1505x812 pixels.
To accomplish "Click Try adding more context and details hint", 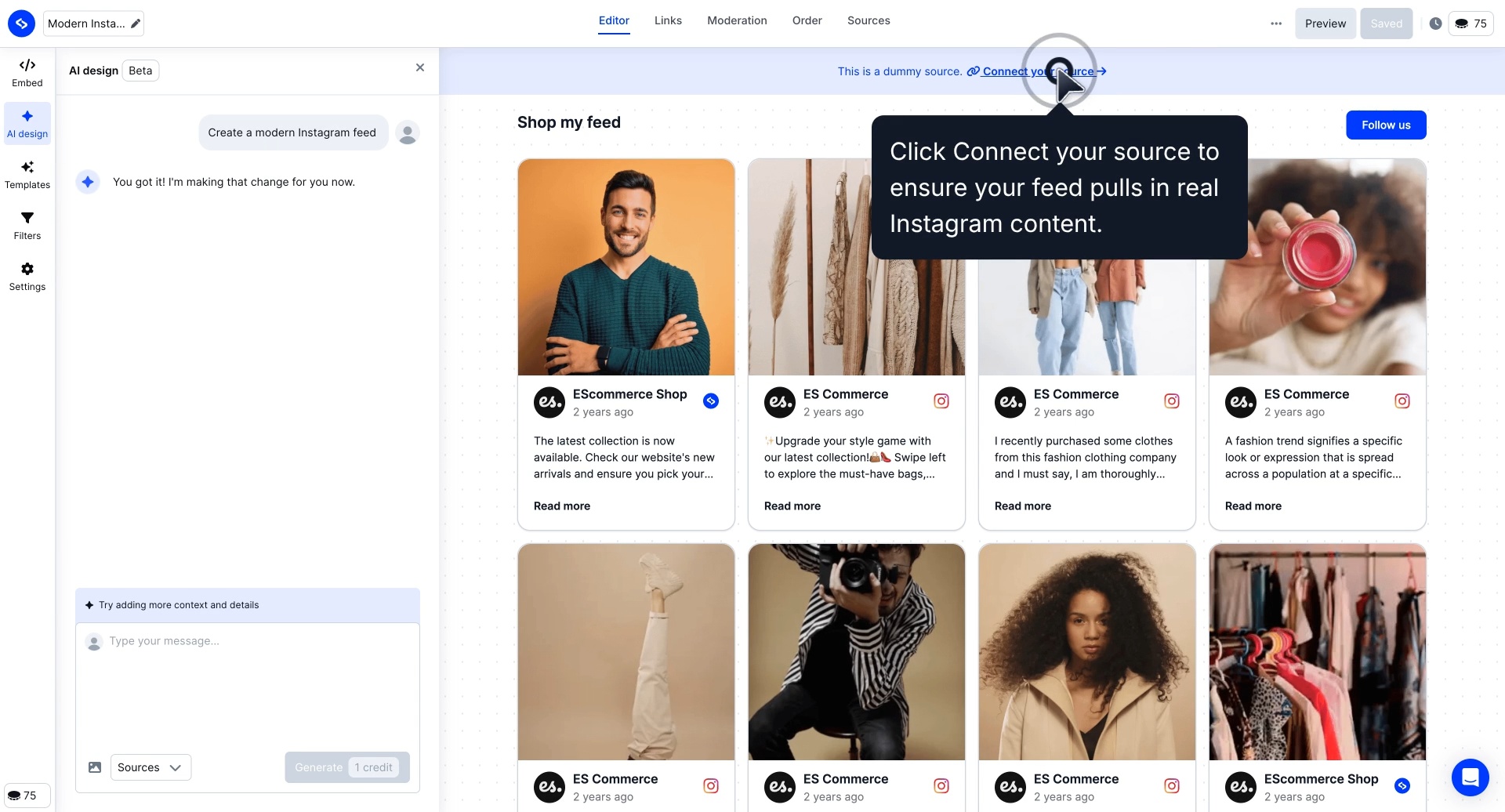I will [248, 605].
